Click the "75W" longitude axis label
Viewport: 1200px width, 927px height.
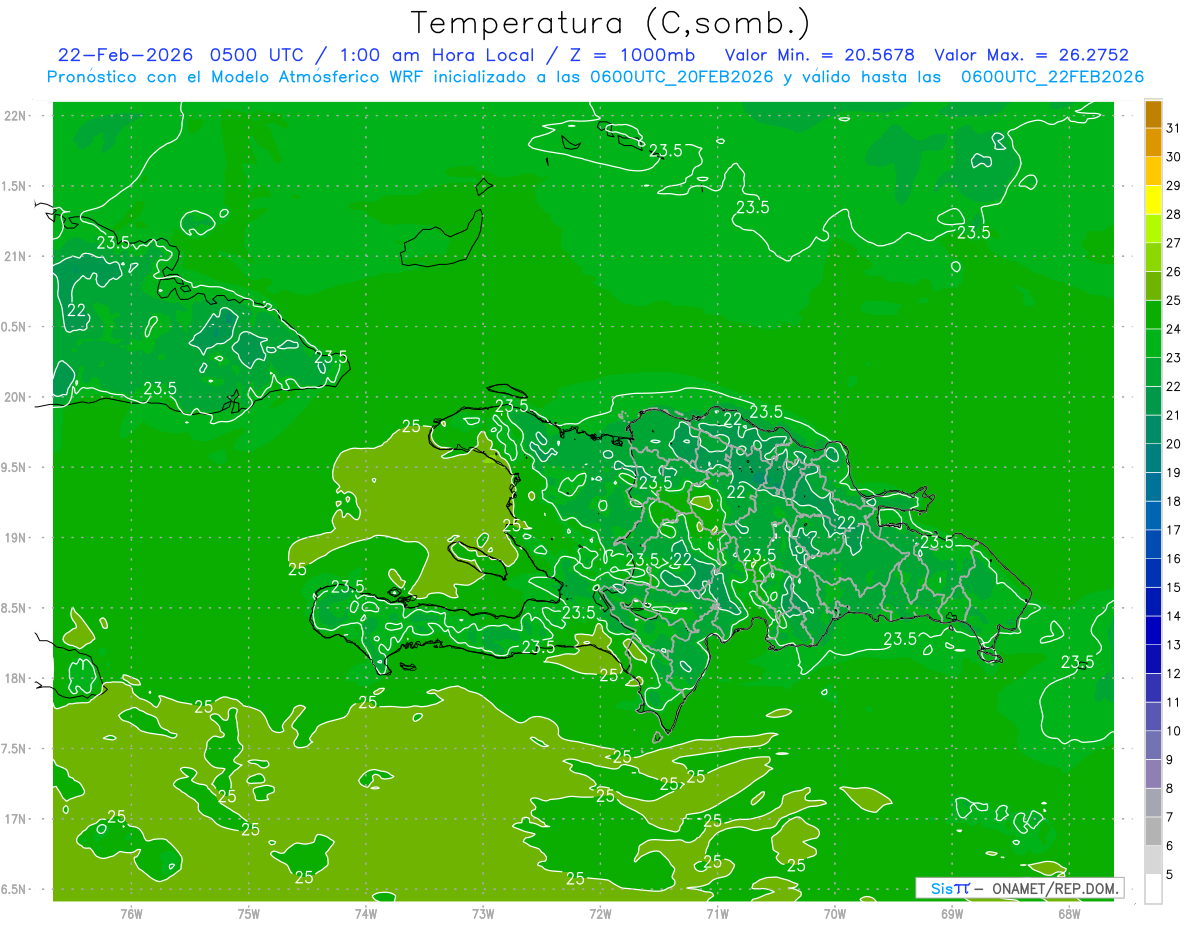[x=248, y=914]
